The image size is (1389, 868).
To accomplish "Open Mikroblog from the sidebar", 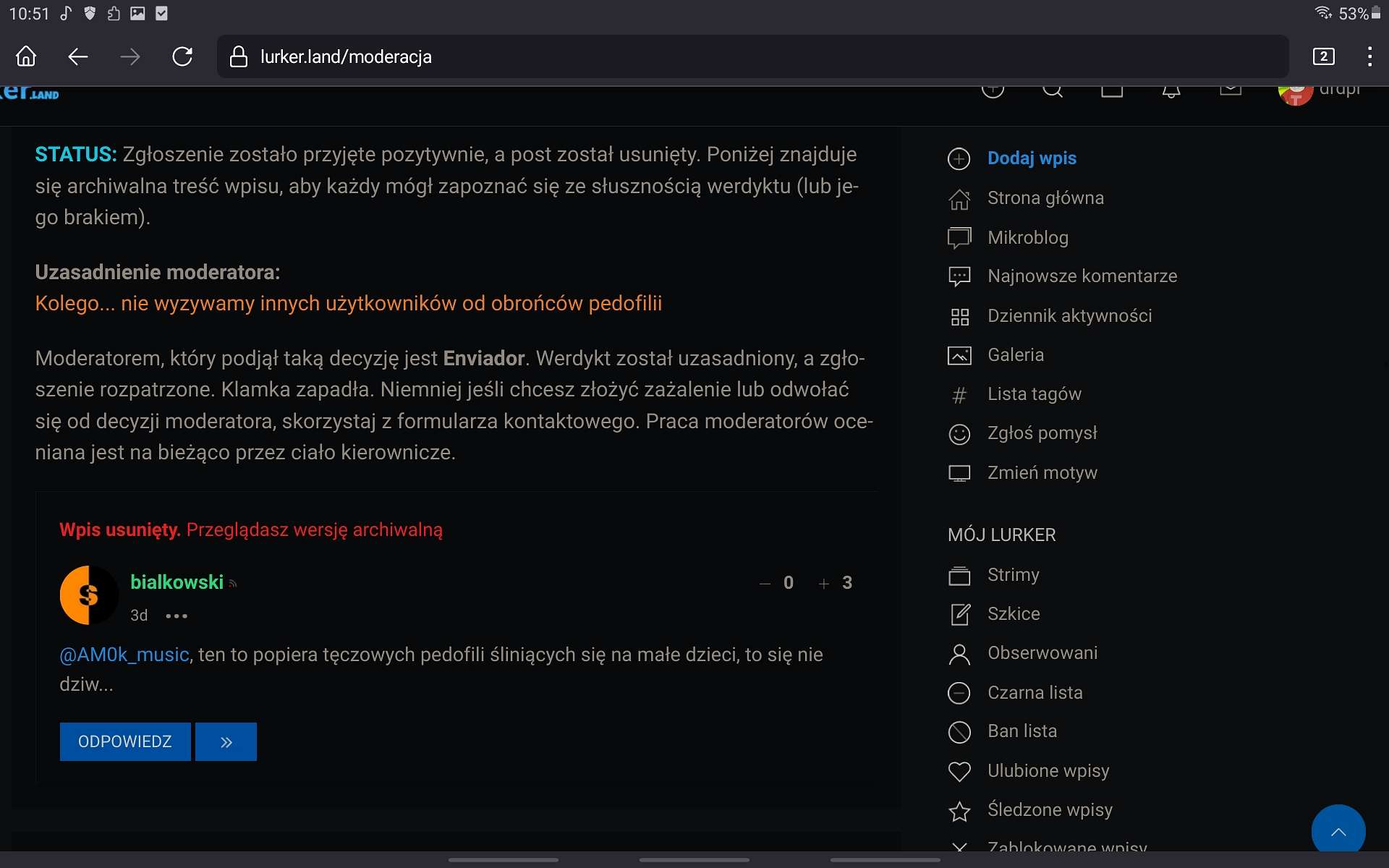I will (1027, 237).
